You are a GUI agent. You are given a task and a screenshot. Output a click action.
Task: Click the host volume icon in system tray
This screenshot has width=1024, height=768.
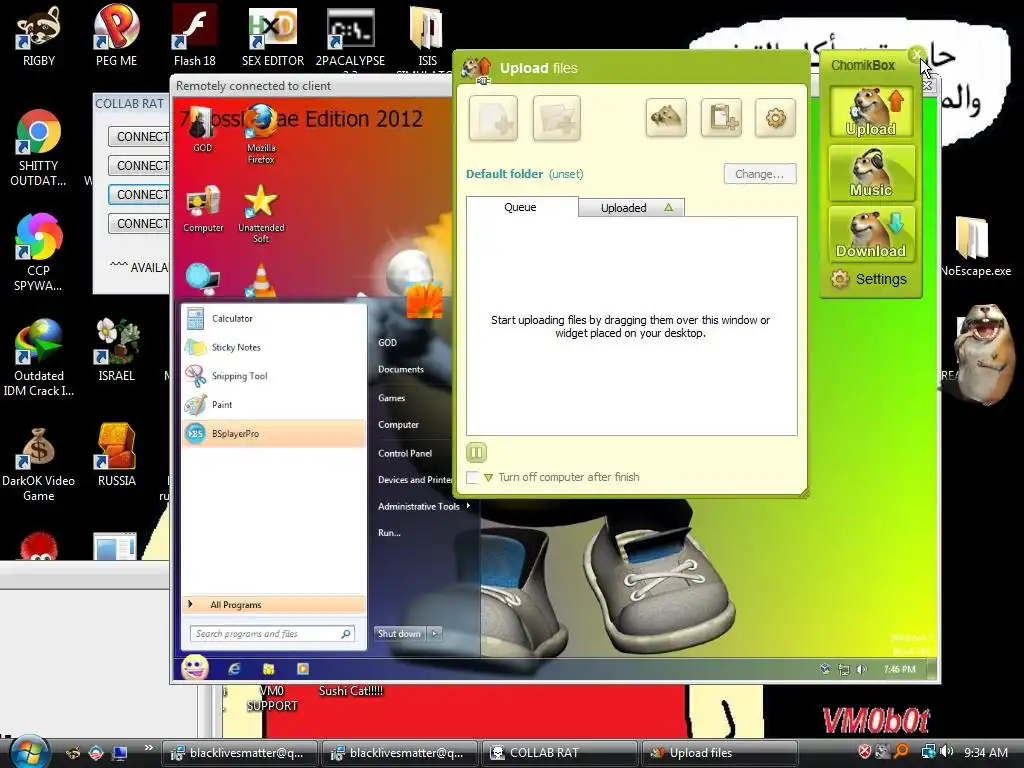tap(948, 752)
